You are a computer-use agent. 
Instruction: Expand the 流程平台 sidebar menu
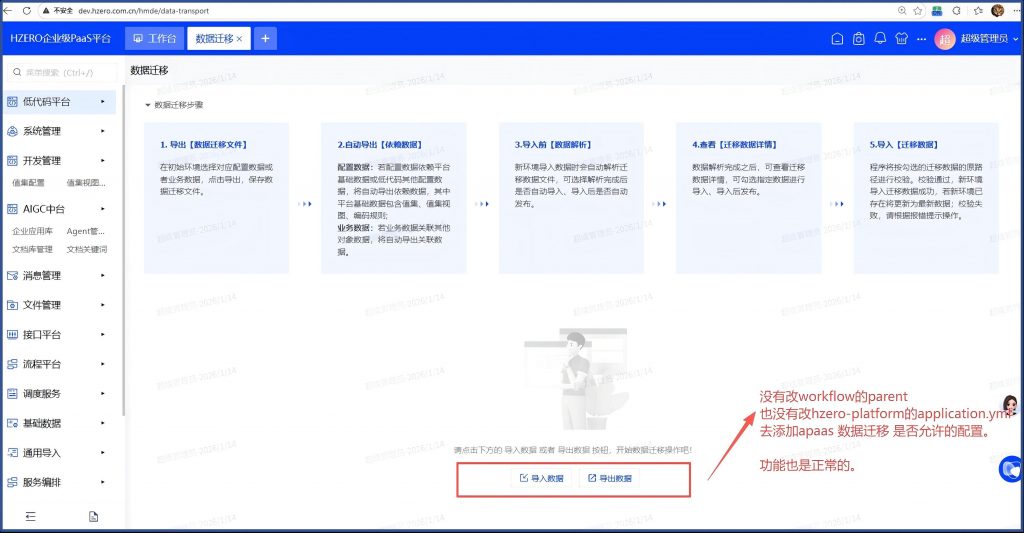pyautogui.click(x=58, y=364)
